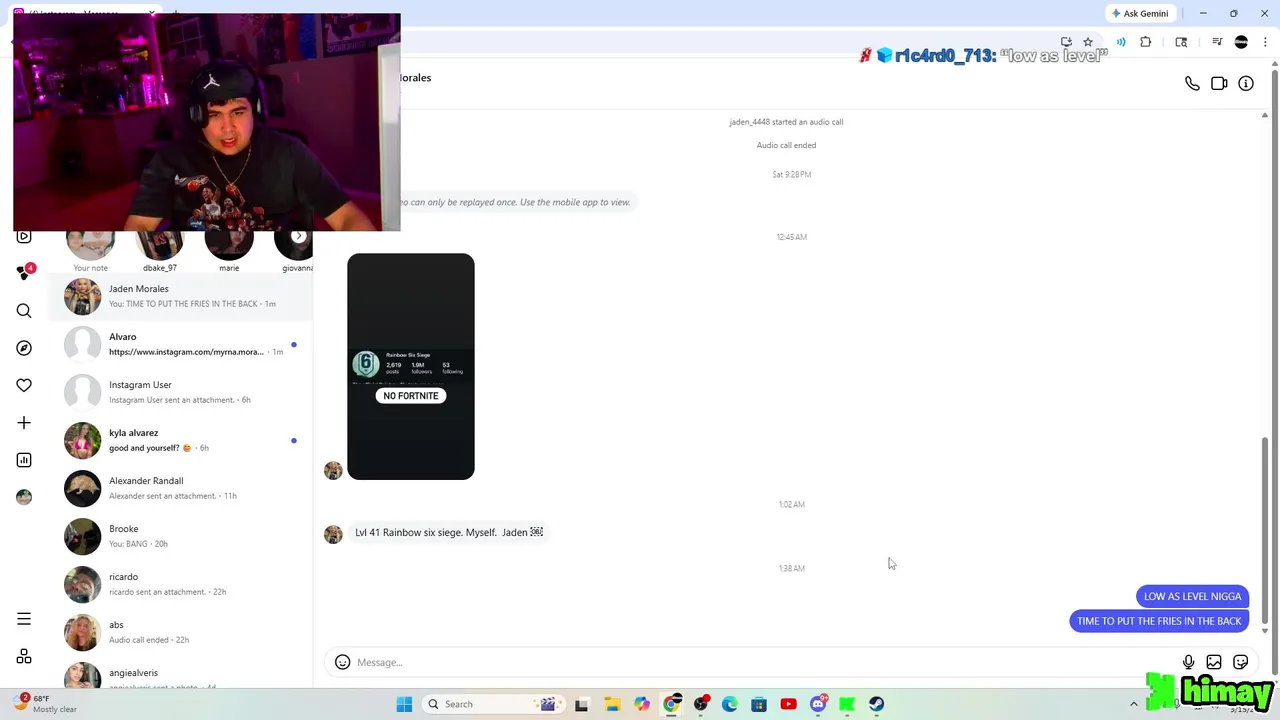Bookmark this page with the star icon
Screen dimensions: 1280x720
(x=1088, y=42)
